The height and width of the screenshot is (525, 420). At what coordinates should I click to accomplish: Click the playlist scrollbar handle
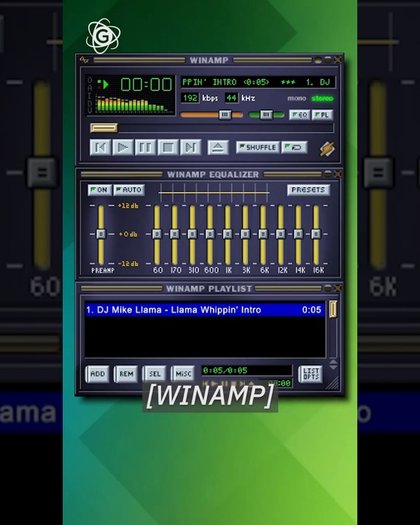(x=333, y=309)
